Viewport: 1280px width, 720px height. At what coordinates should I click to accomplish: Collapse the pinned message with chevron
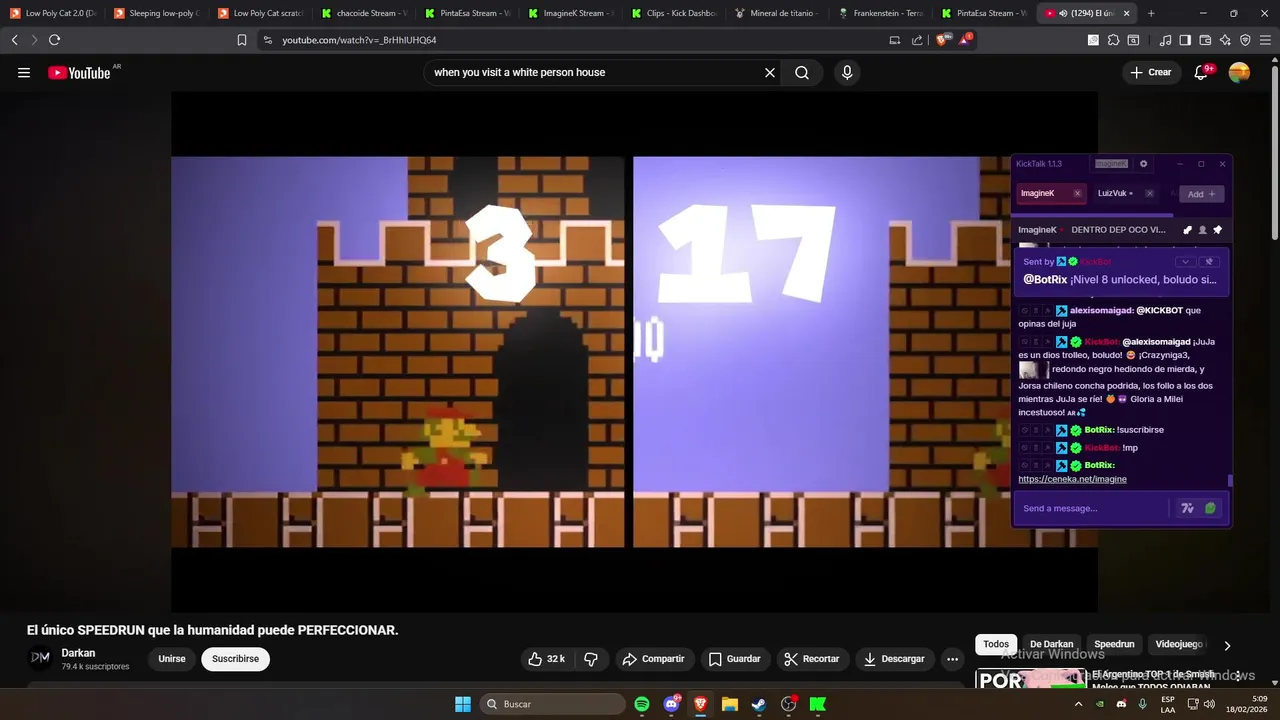click(1185, 261)
